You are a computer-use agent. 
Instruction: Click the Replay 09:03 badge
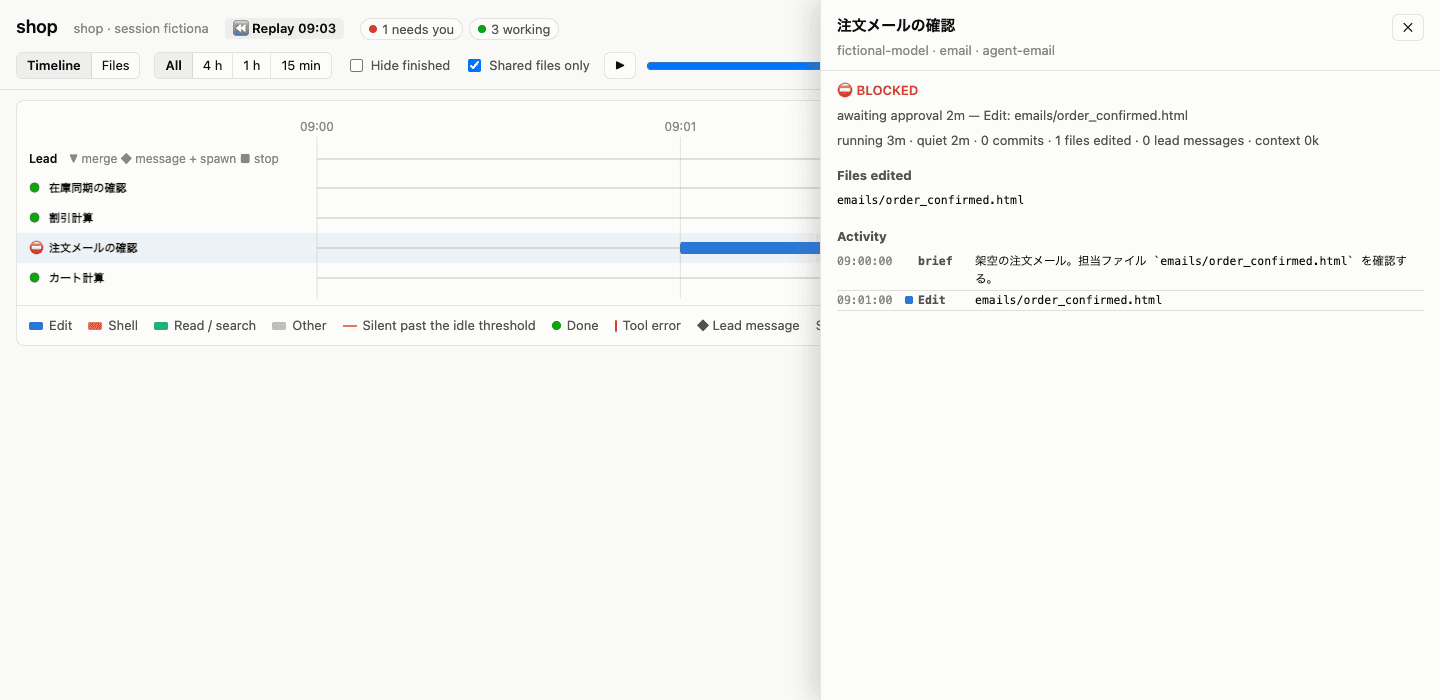[x=284, y=29]
